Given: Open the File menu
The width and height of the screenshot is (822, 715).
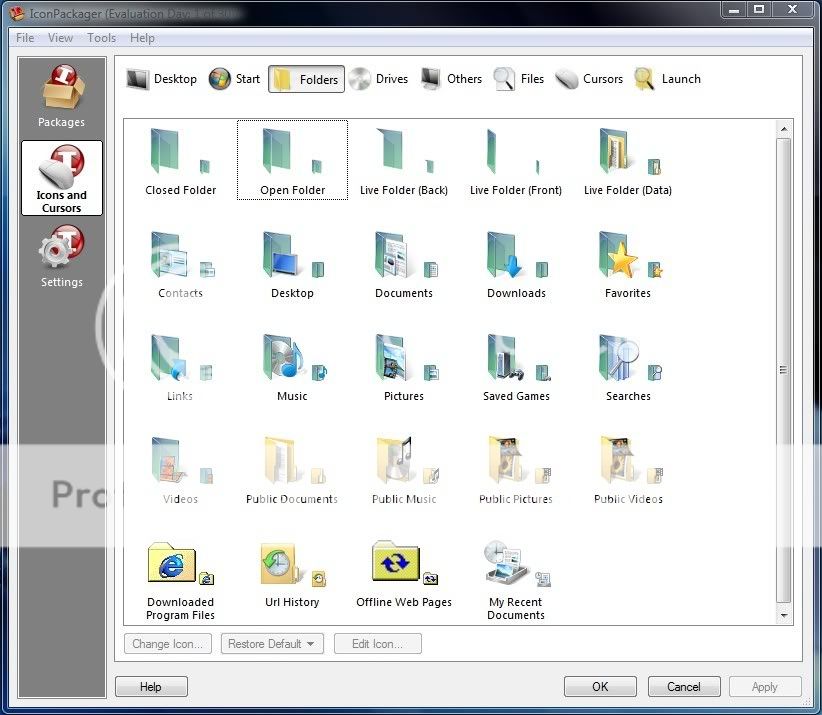Looking at the screenshot, I should (25, 38).
